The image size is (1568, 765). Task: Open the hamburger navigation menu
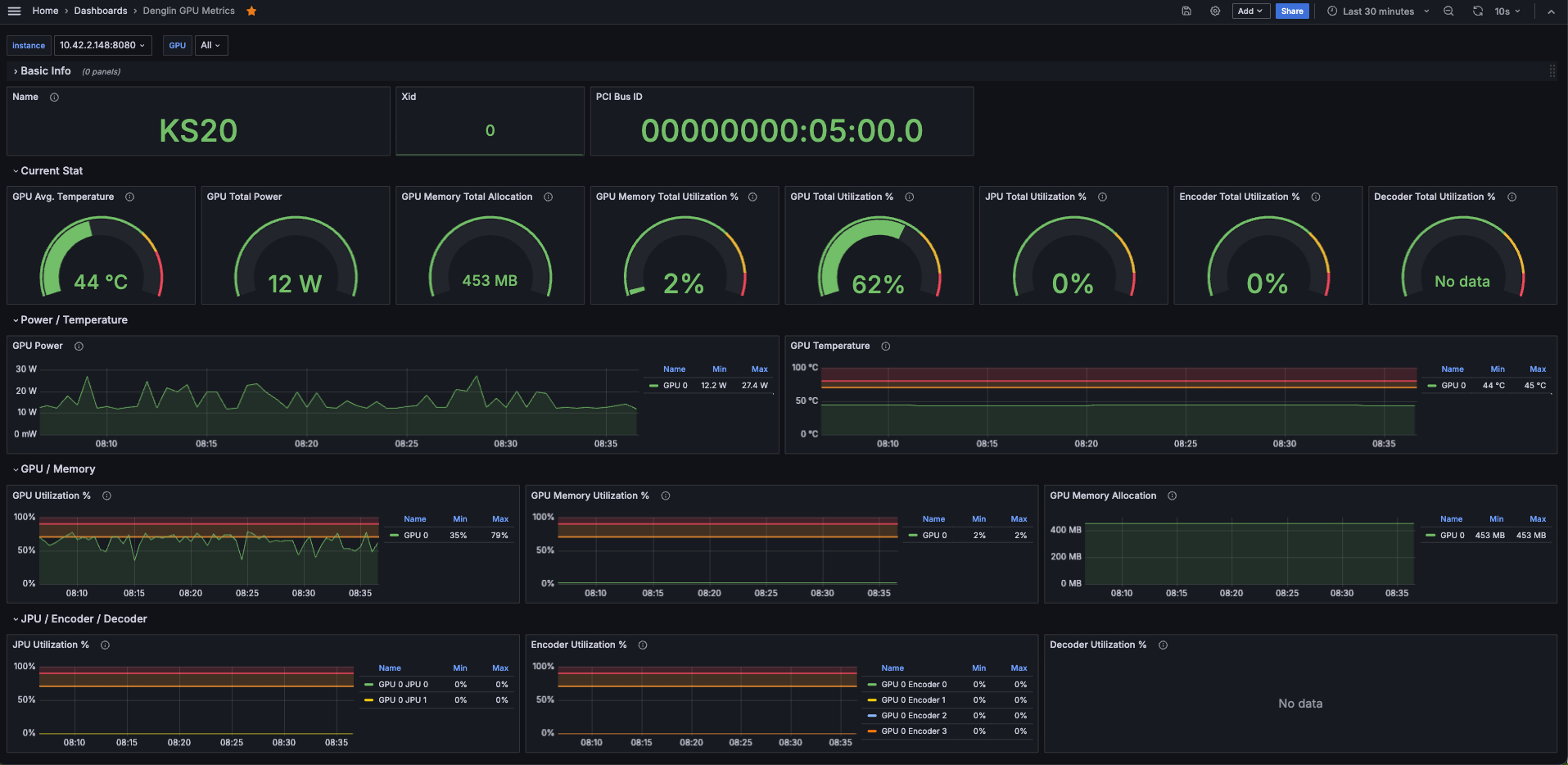(x=14, y=11)
